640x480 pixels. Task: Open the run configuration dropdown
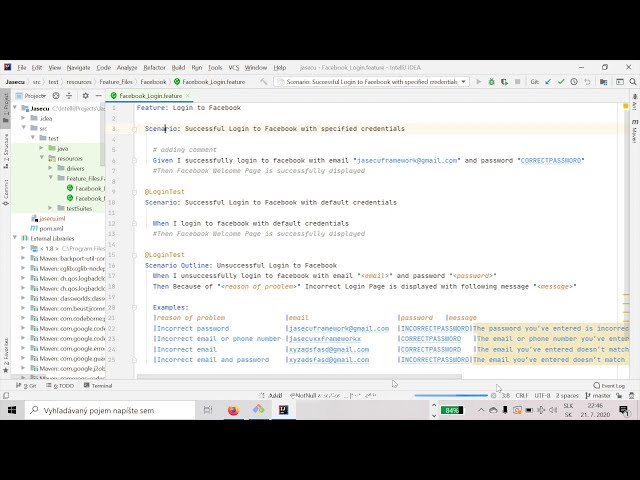click(x=464, y=82)
